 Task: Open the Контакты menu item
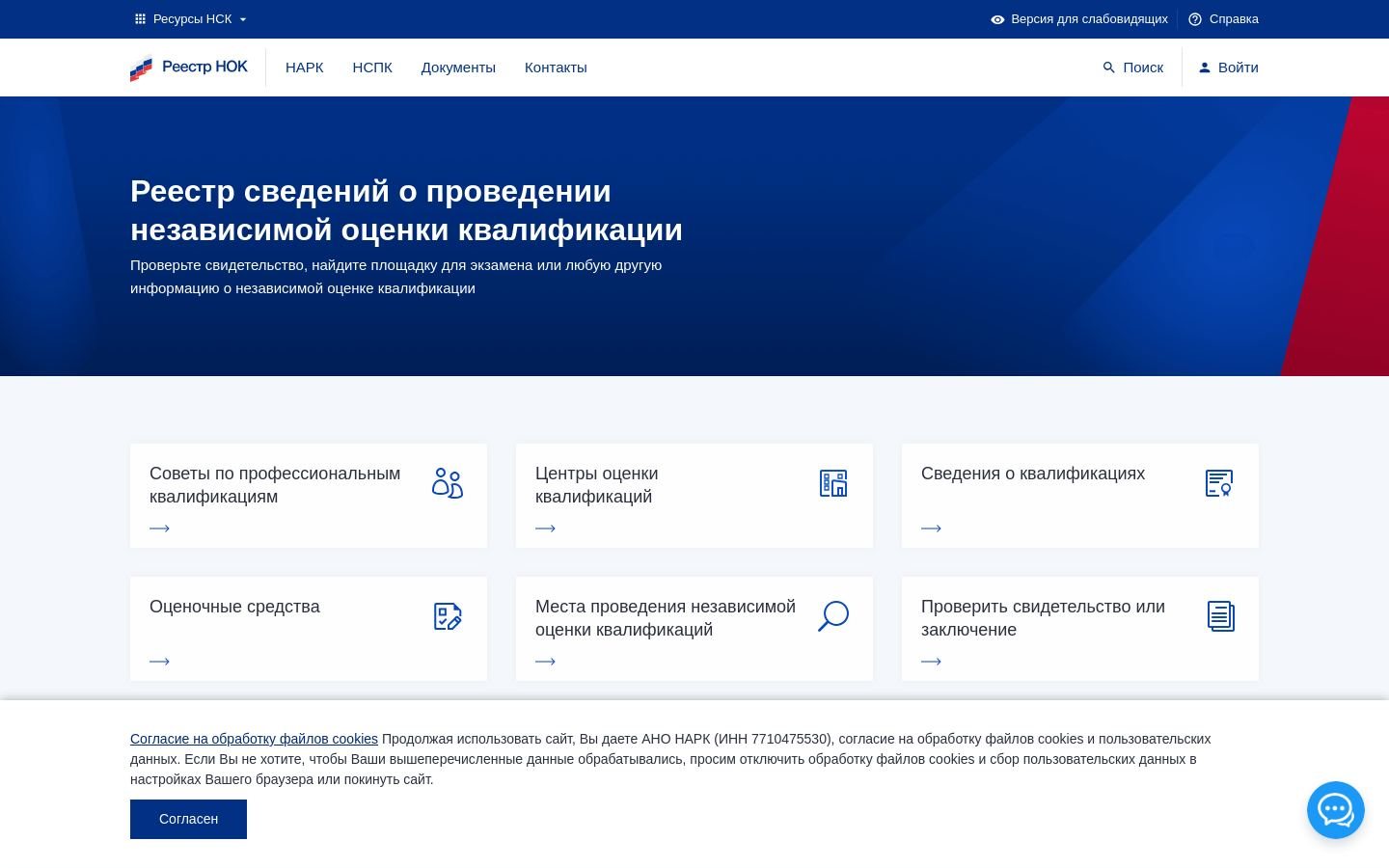pos(556,68)
